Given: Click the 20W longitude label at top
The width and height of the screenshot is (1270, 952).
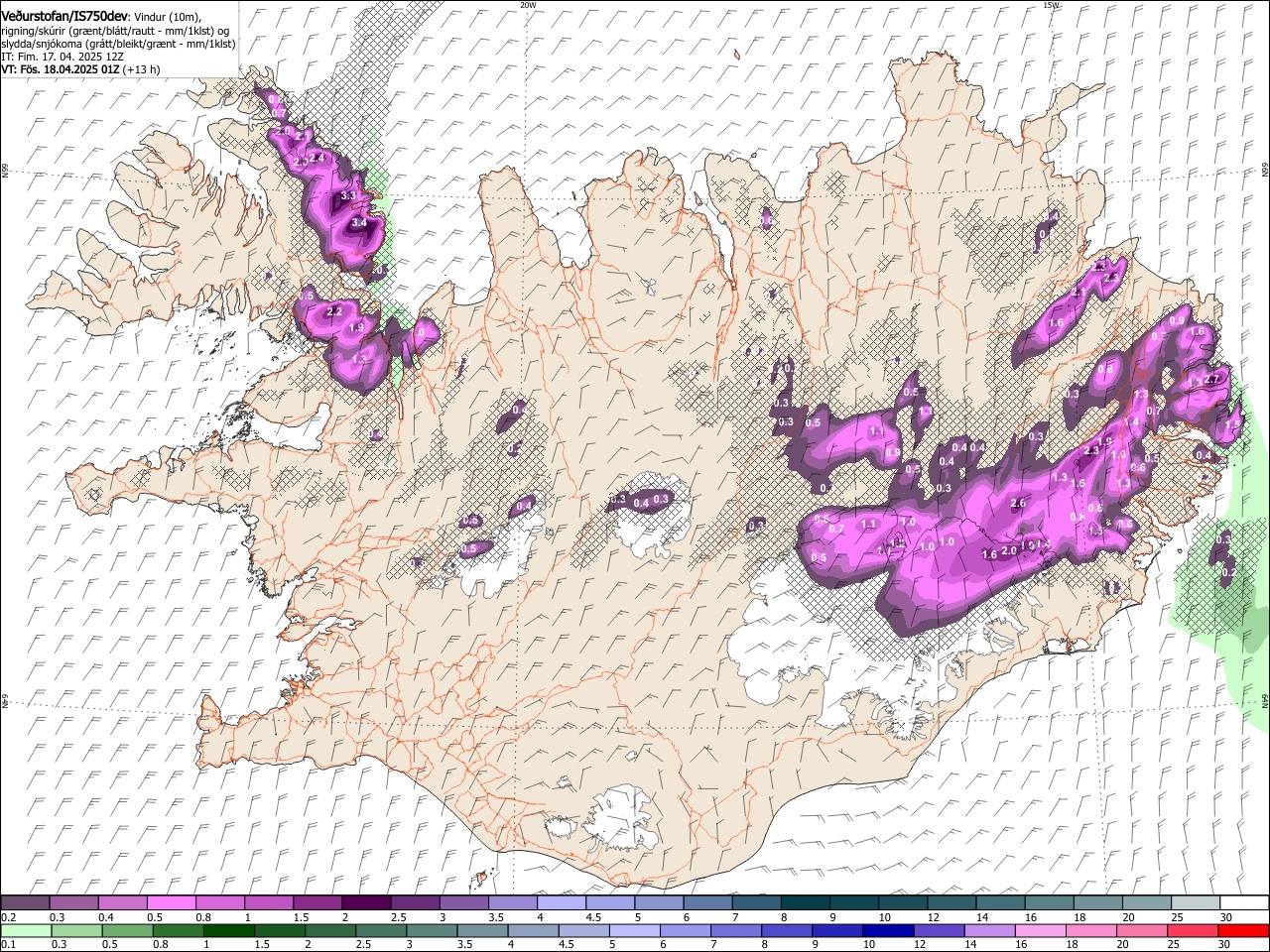Looking at the screenshot, I should [x=528, y=5].
